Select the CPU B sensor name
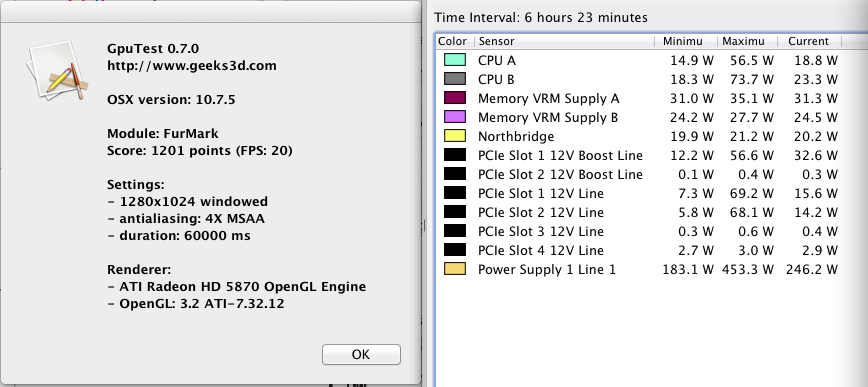The height and width of the screenshot is (387, 868). coord(496,80)
